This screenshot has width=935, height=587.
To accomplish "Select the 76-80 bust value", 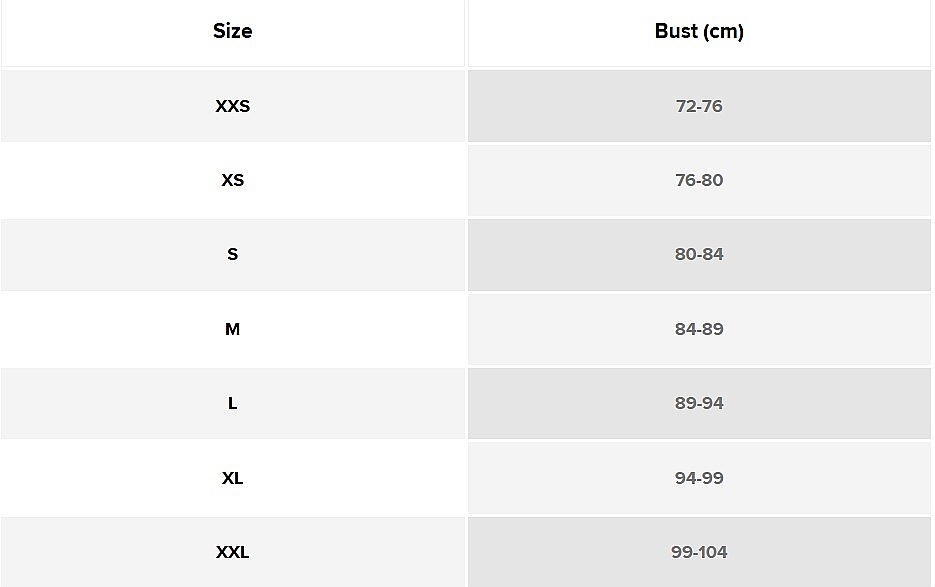I will coord(699,180).
